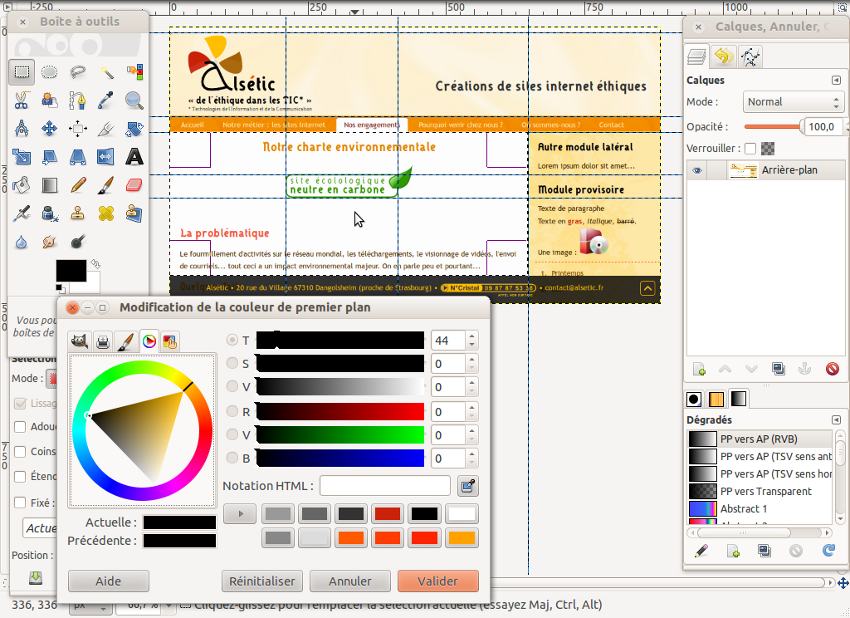The image size is (850, 618).
Task: Open the Calques panel configuration menu arrow
Action: (x=836, y=80)
